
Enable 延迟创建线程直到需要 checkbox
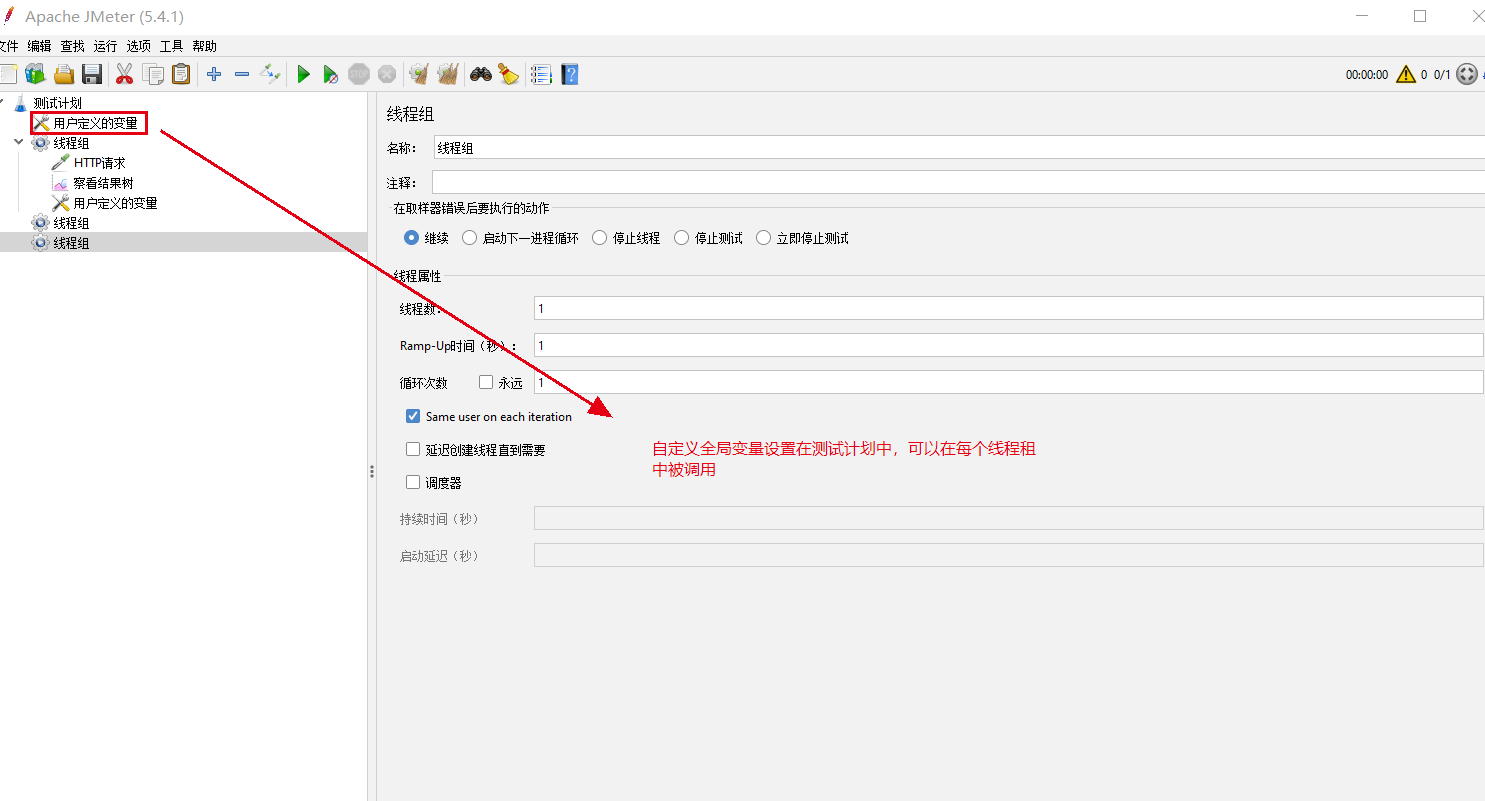tap(413, 450)
